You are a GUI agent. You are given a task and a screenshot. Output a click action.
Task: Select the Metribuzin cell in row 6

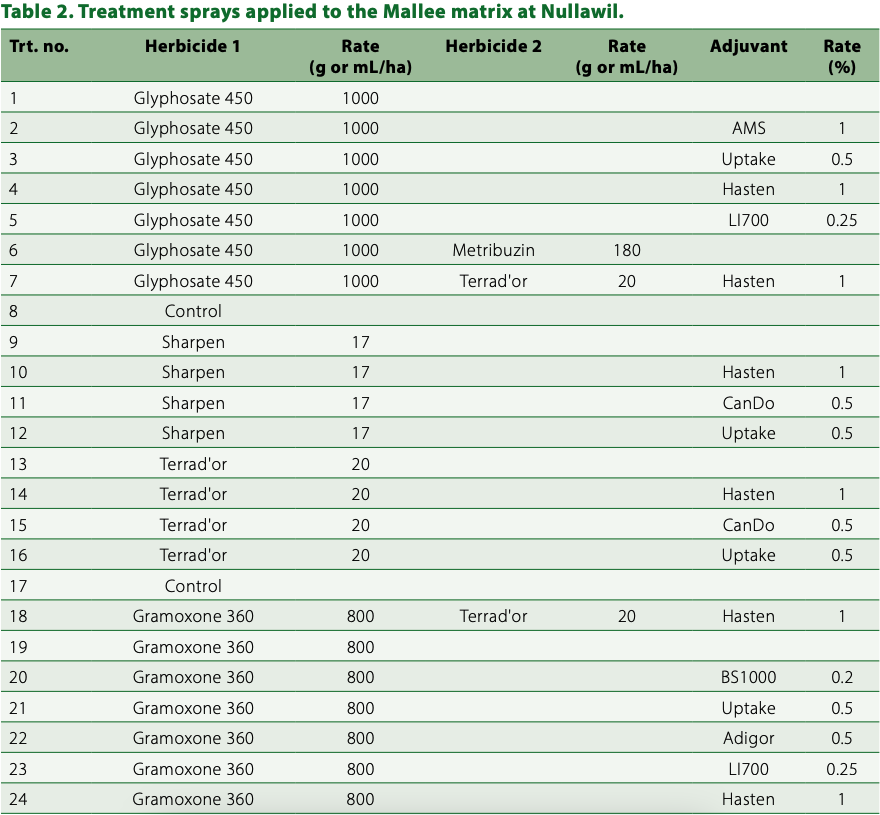493,250
